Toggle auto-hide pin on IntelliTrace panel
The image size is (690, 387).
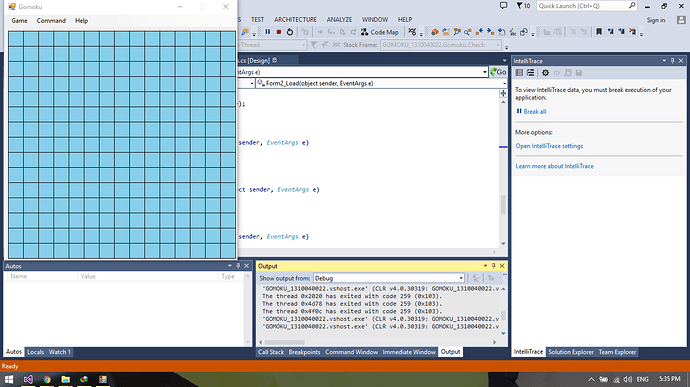click(672, 61)
